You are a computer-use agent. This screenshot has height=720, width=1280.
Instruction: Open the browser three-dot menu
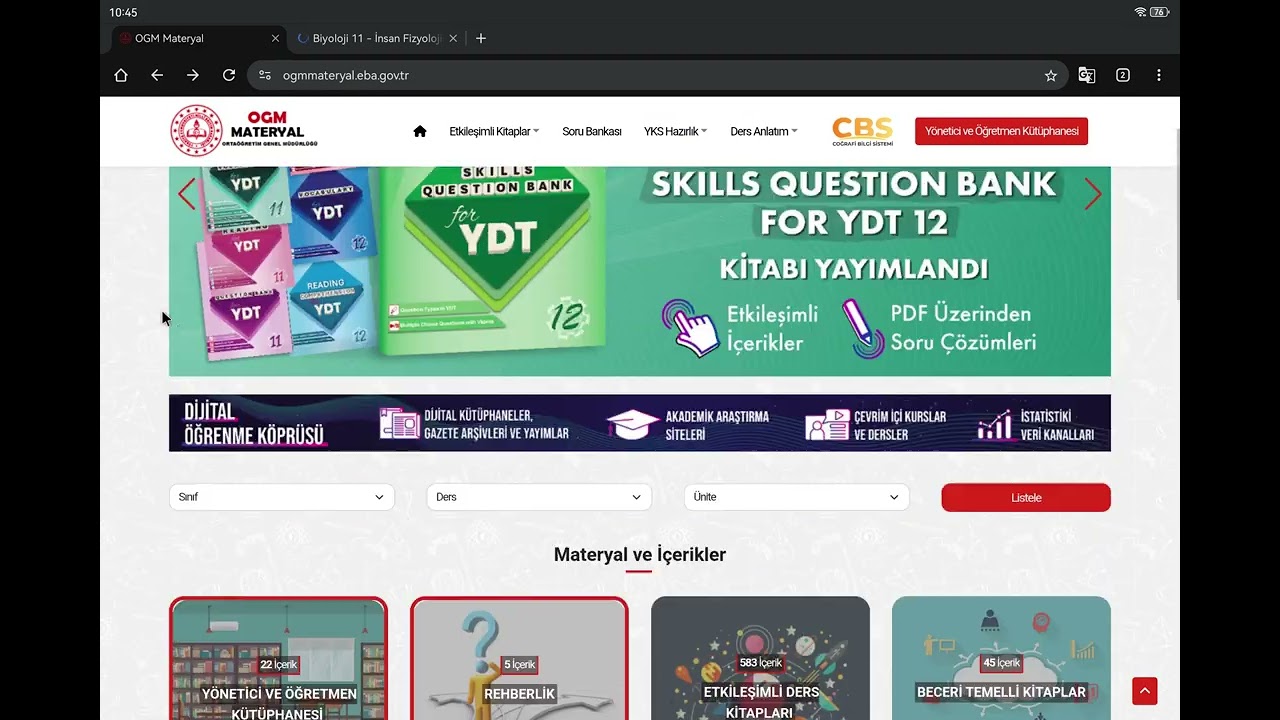pyautogui.click(x=1159, y=75)
